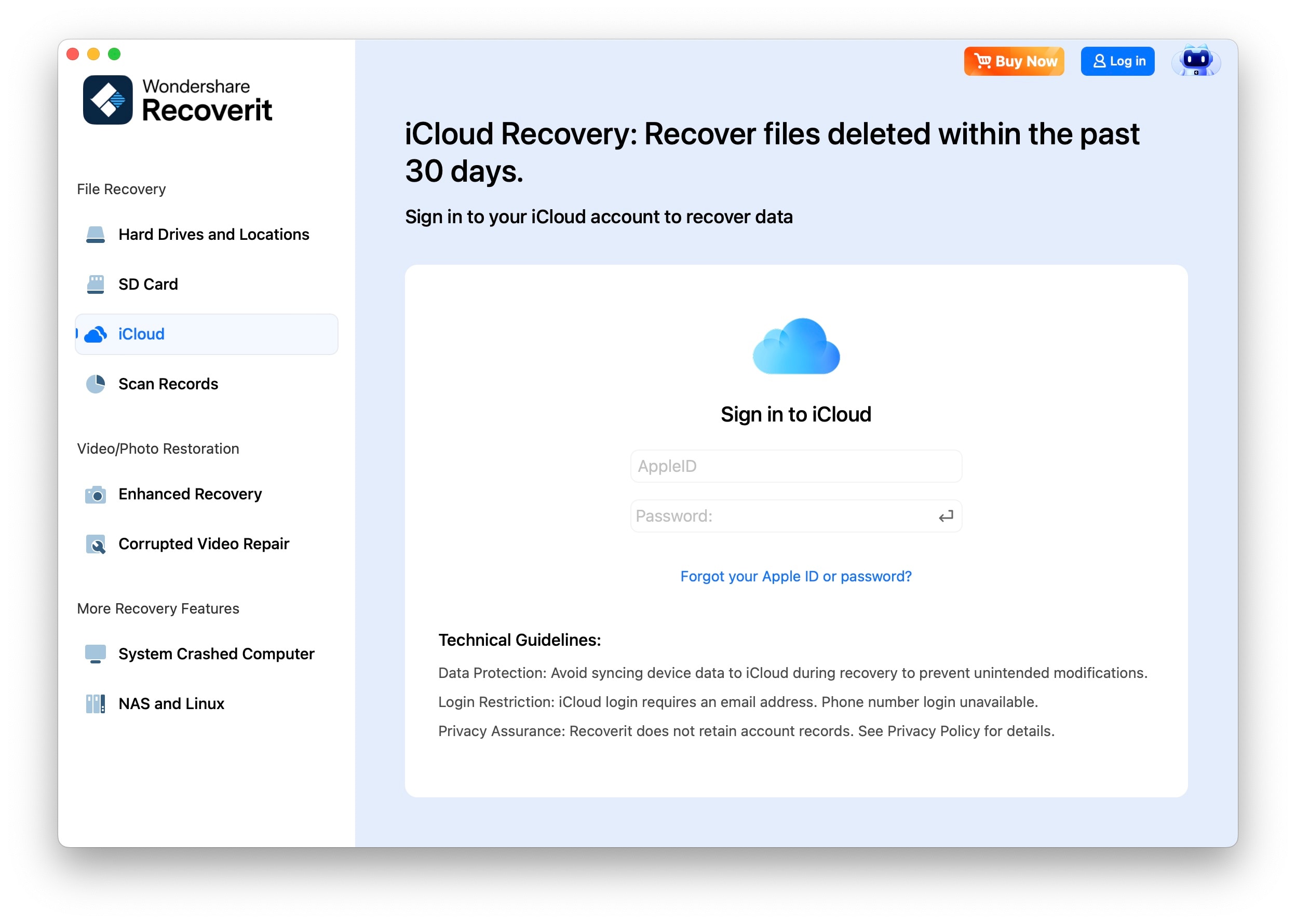The image size is (1296, 924).
Task: Click 'Sign in to your iCloud account' subtitle
Action: coord(599,217)
